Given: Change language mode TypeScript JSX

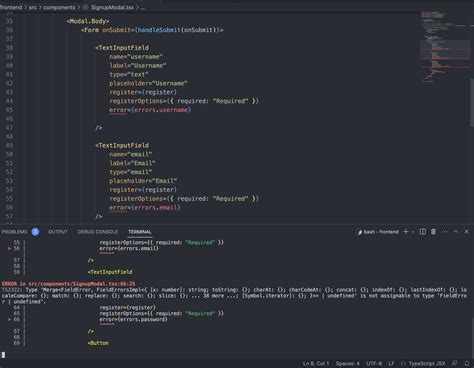Looking at the screenshot, I should click(423, 363).
